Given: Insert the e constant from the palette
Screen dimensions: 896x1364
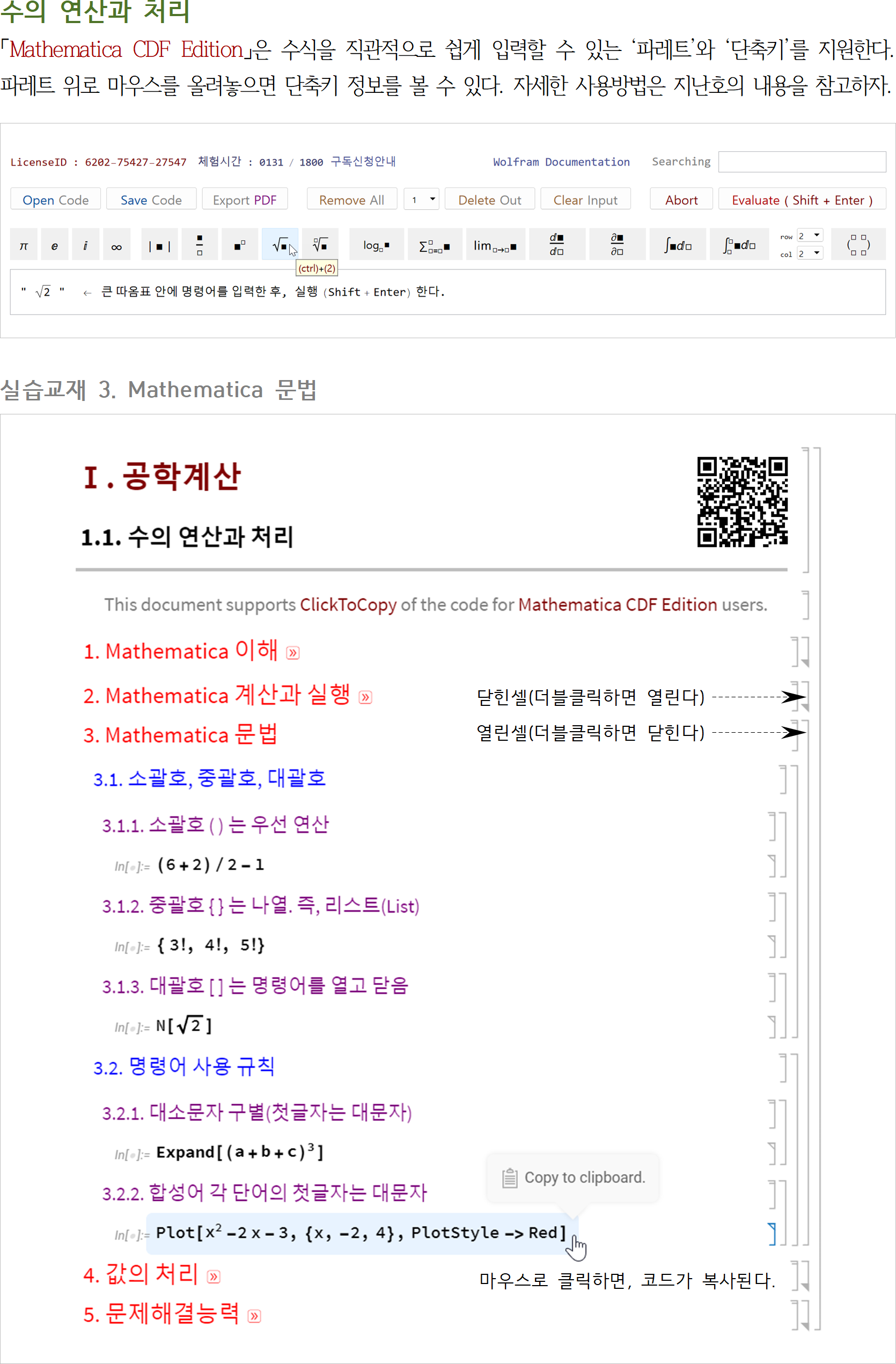Looking at the screenshot, I should click(54, 244).
